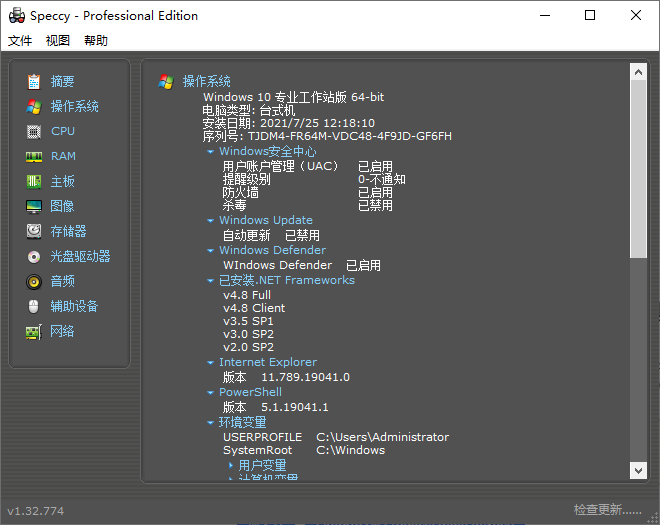660x525 pixels.
Task: Open the 网络 network section
Action: coord(62,331)
